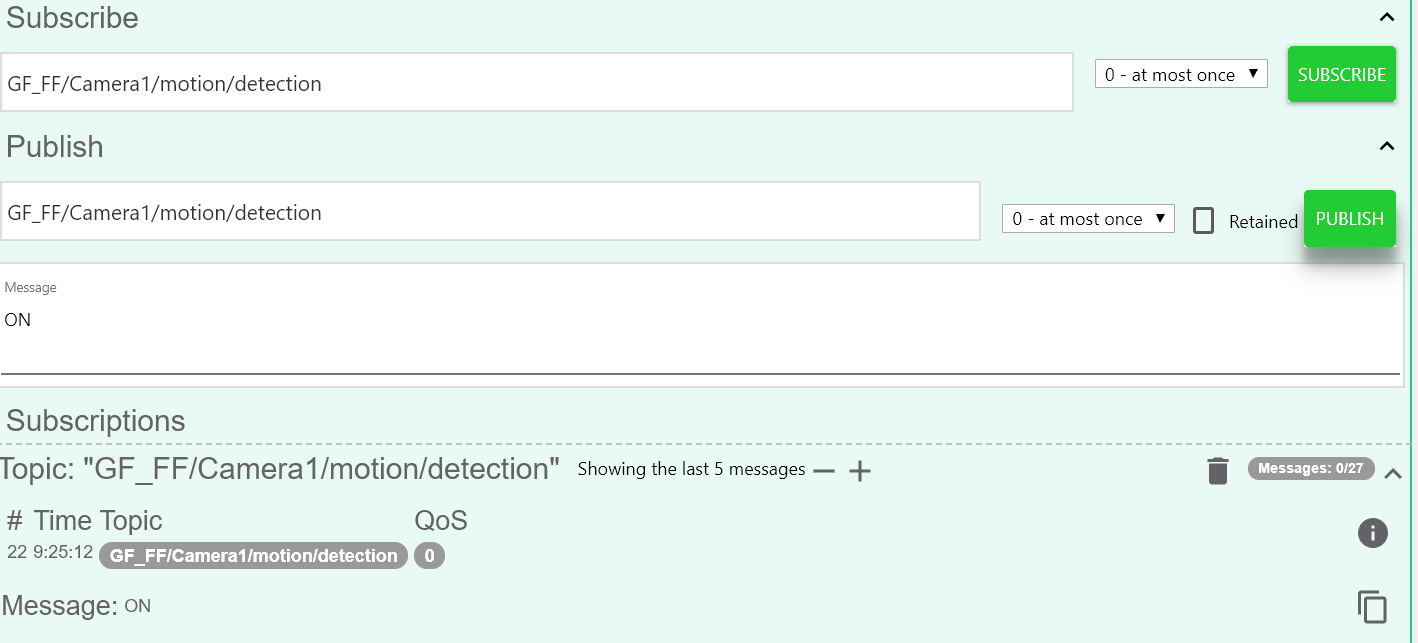
Task: Copy the message using the copy icon
Action: coord(1372,606)
